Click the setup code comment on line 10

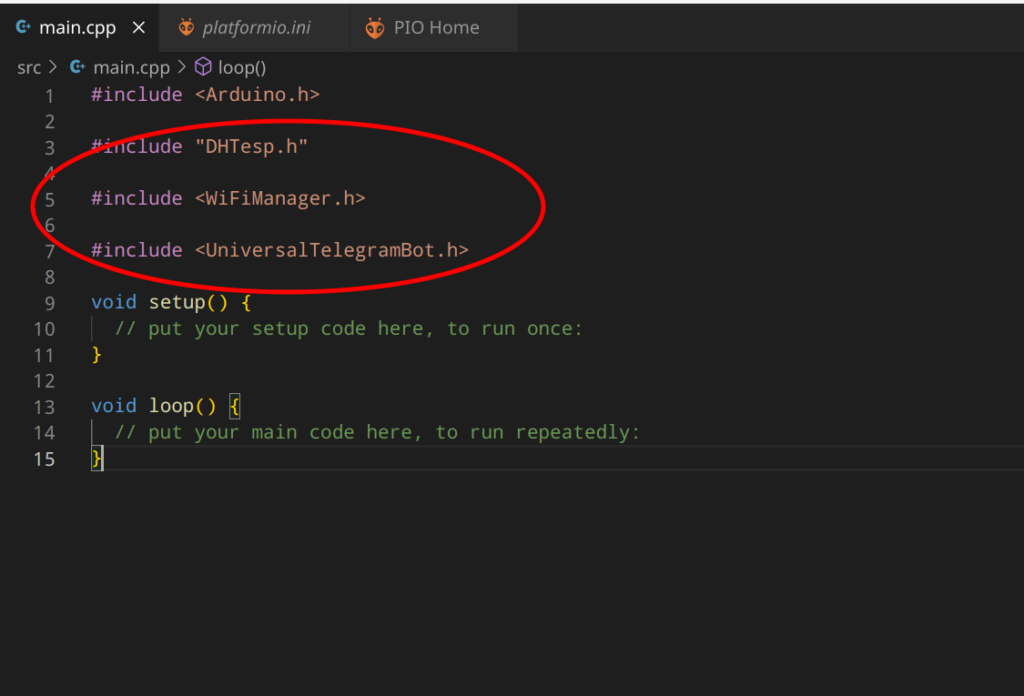(348, 328)
